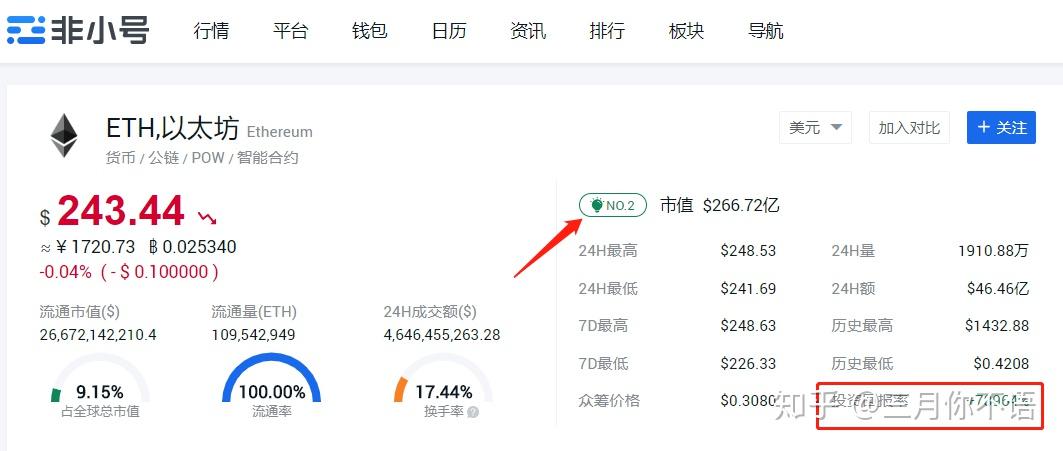Open the 行情 menu
This screenshot has height=451, width=1063.
pos(211,31)
